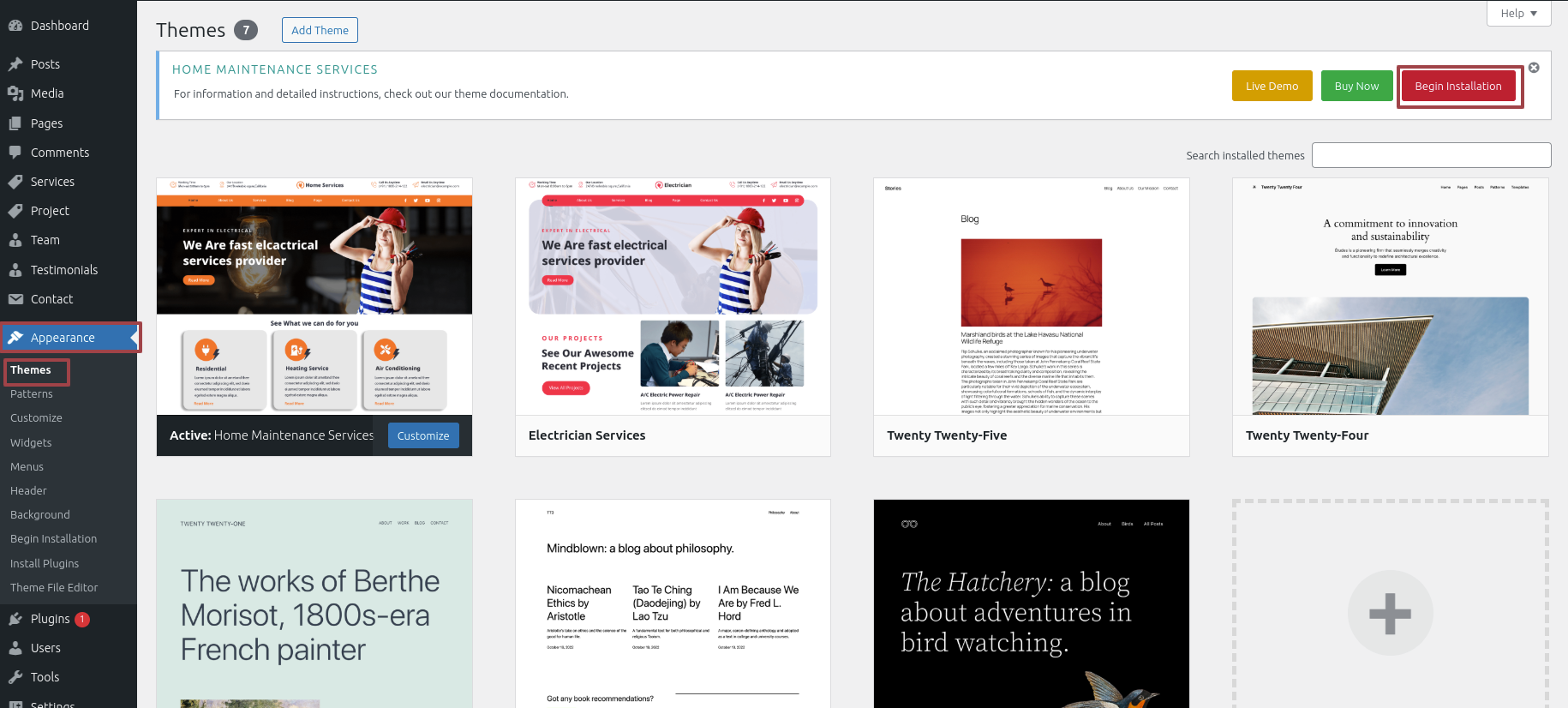Open the Customize submenu item
Viewport: 1568px width, 708px height.
tap(36, 418)
